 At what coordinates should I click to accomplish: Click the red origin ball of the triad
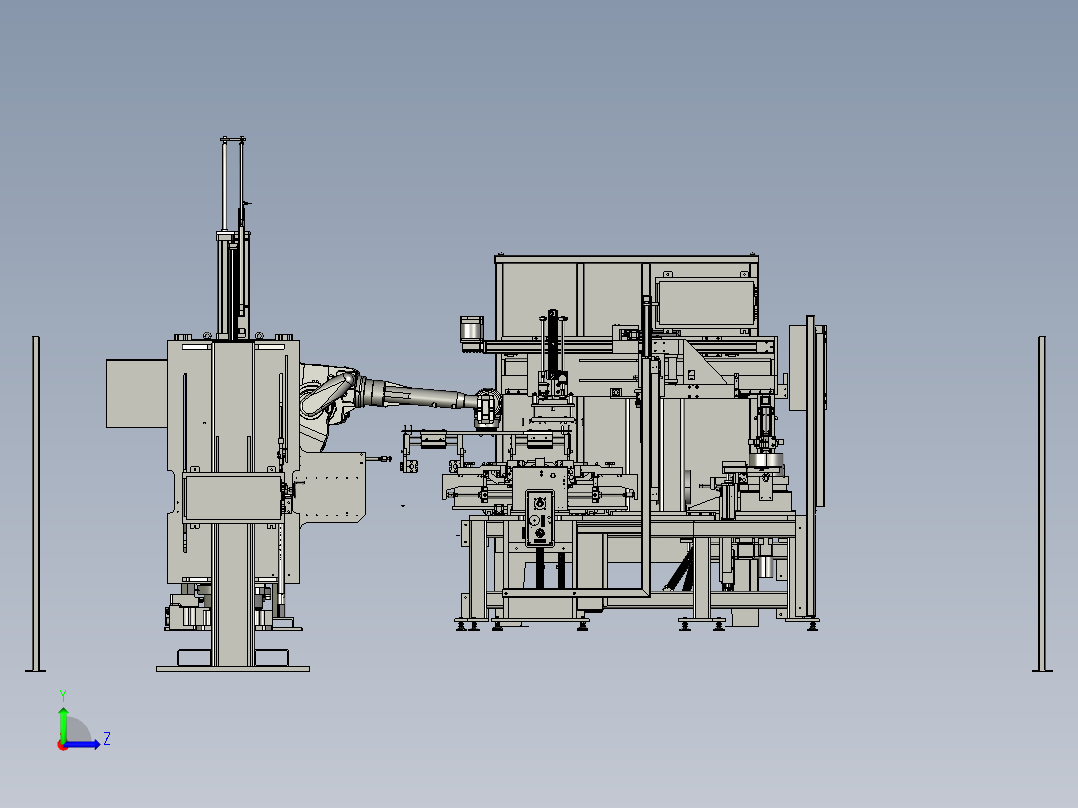click(x=62, y=745)
